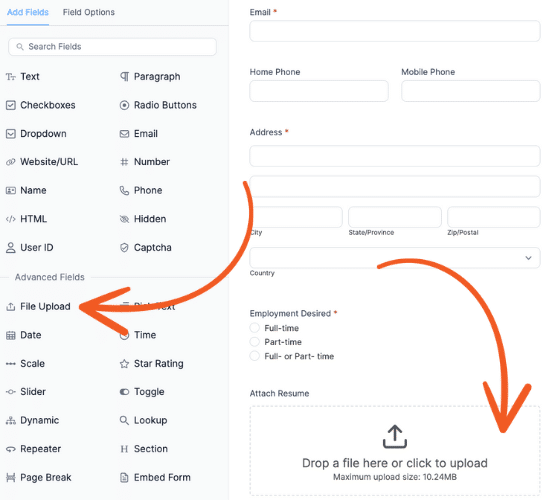552x500 pixels.
Task: Select the Part-time radio button
Action: tap(254, 342)
